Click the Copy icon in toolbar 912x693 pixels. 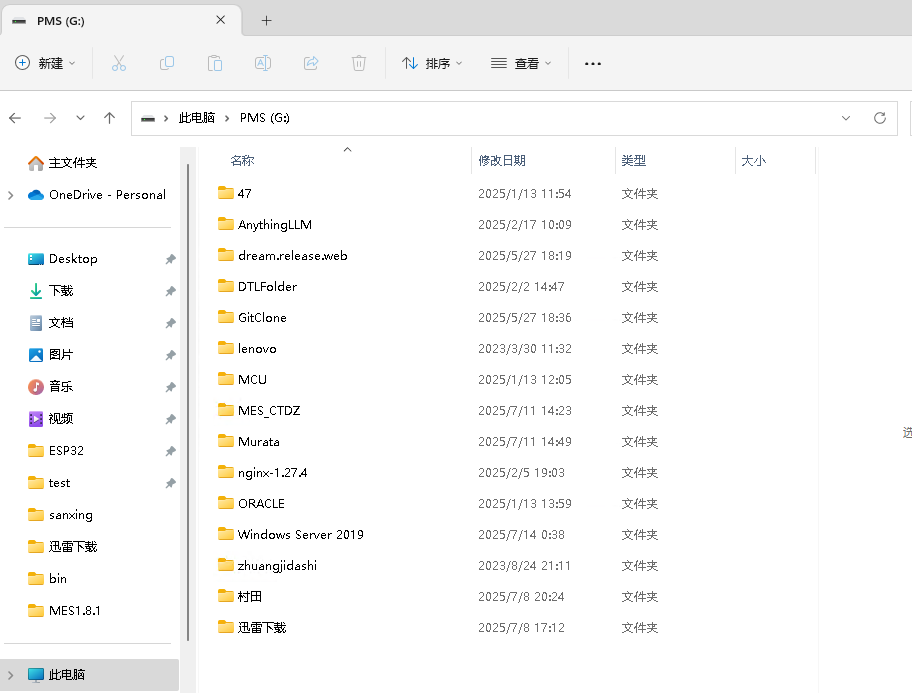coord(167,63)
